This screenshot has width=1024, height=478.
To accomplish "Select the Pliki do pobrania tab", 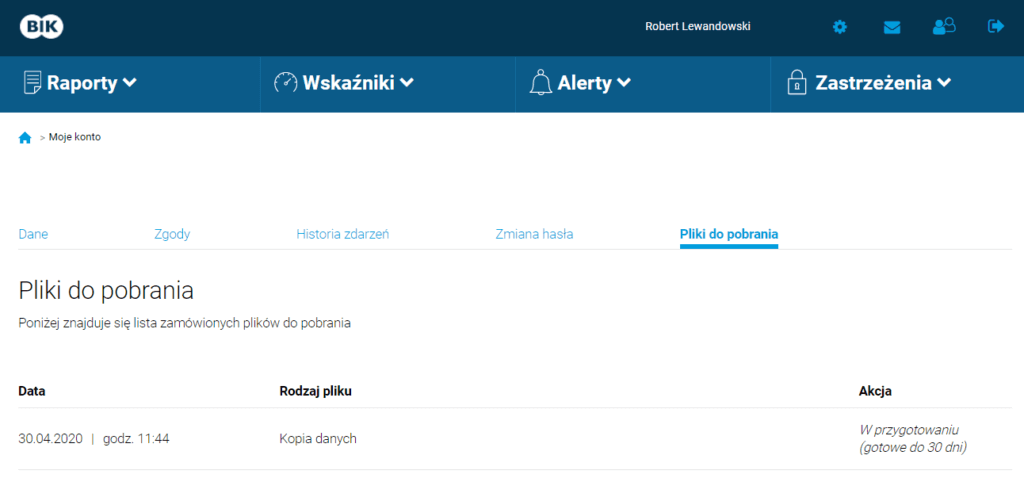I will pos(729,234).
